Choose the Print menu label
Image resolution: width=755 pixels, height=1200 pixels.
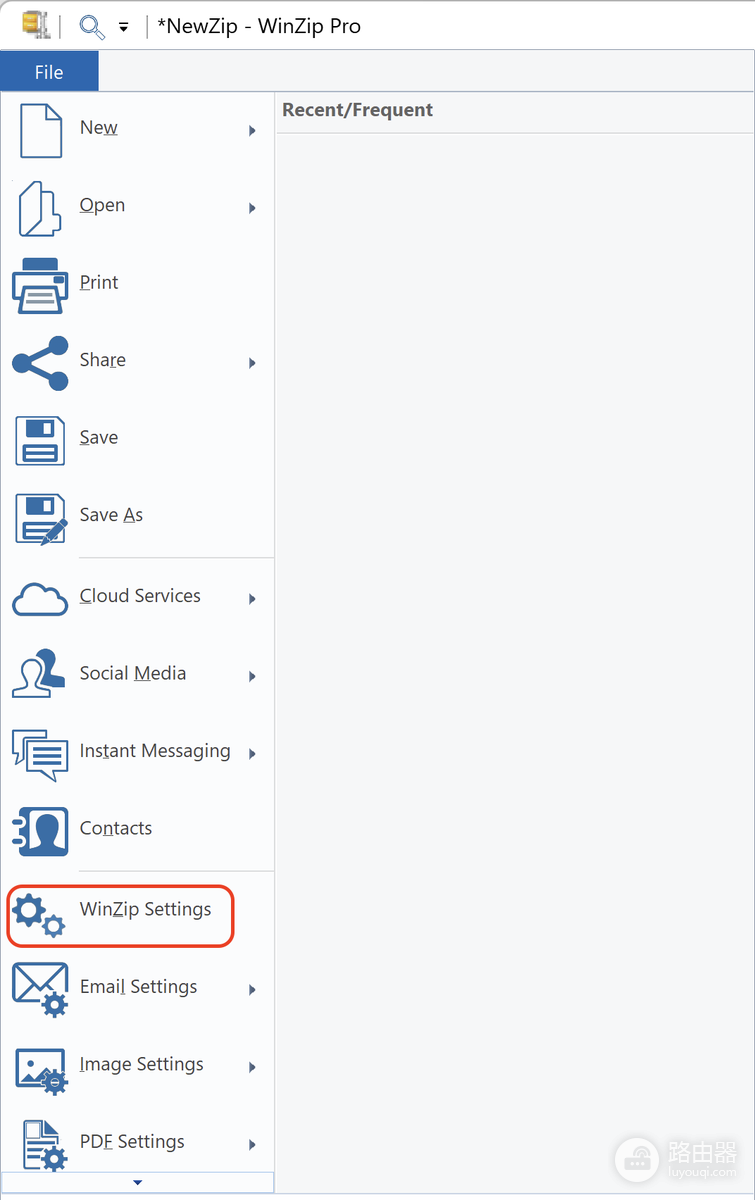(x=99, y=283)
